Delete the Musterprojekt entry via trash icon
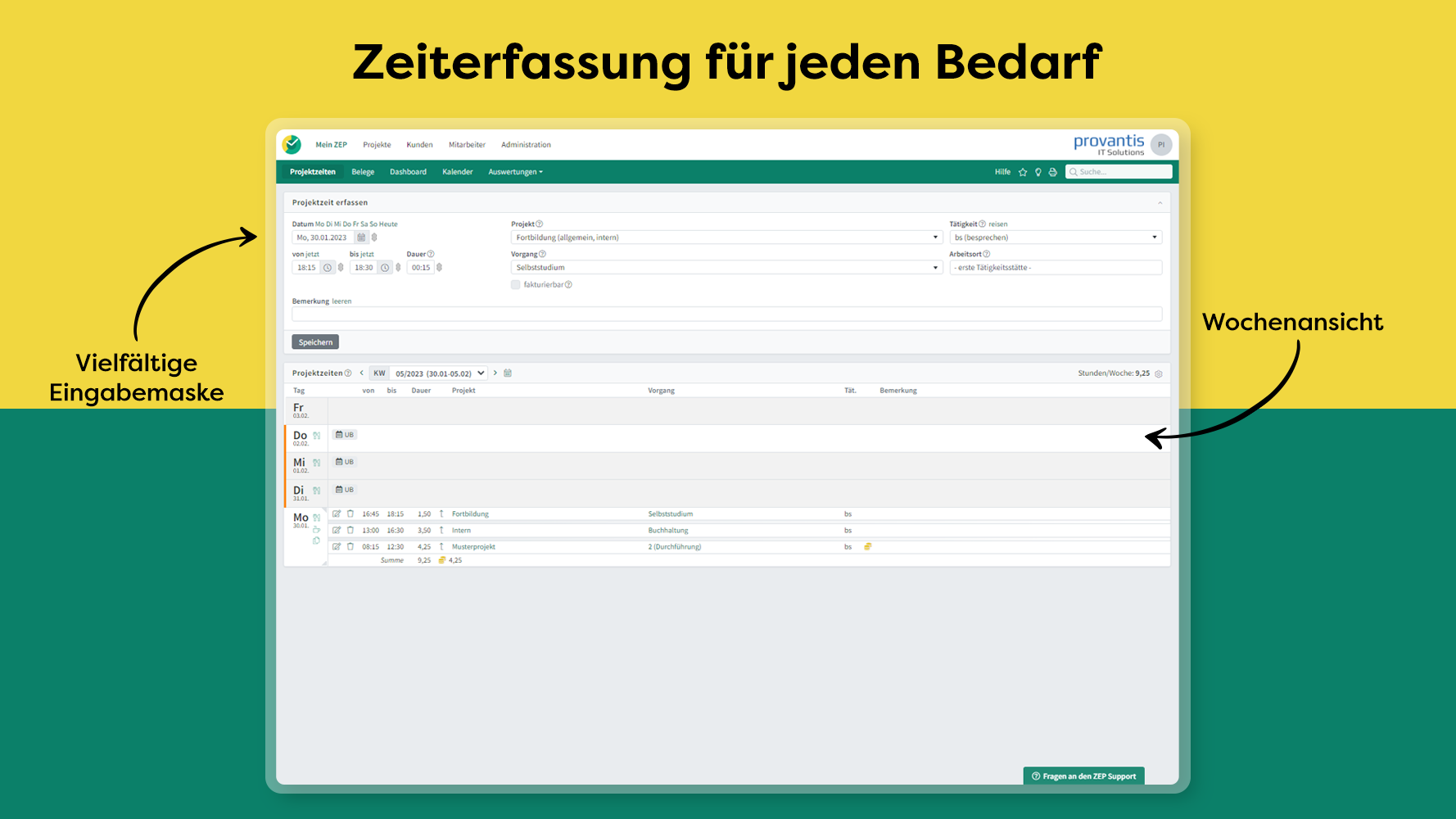The height and width of the screenshot is (819, 1456). (350, 546)
